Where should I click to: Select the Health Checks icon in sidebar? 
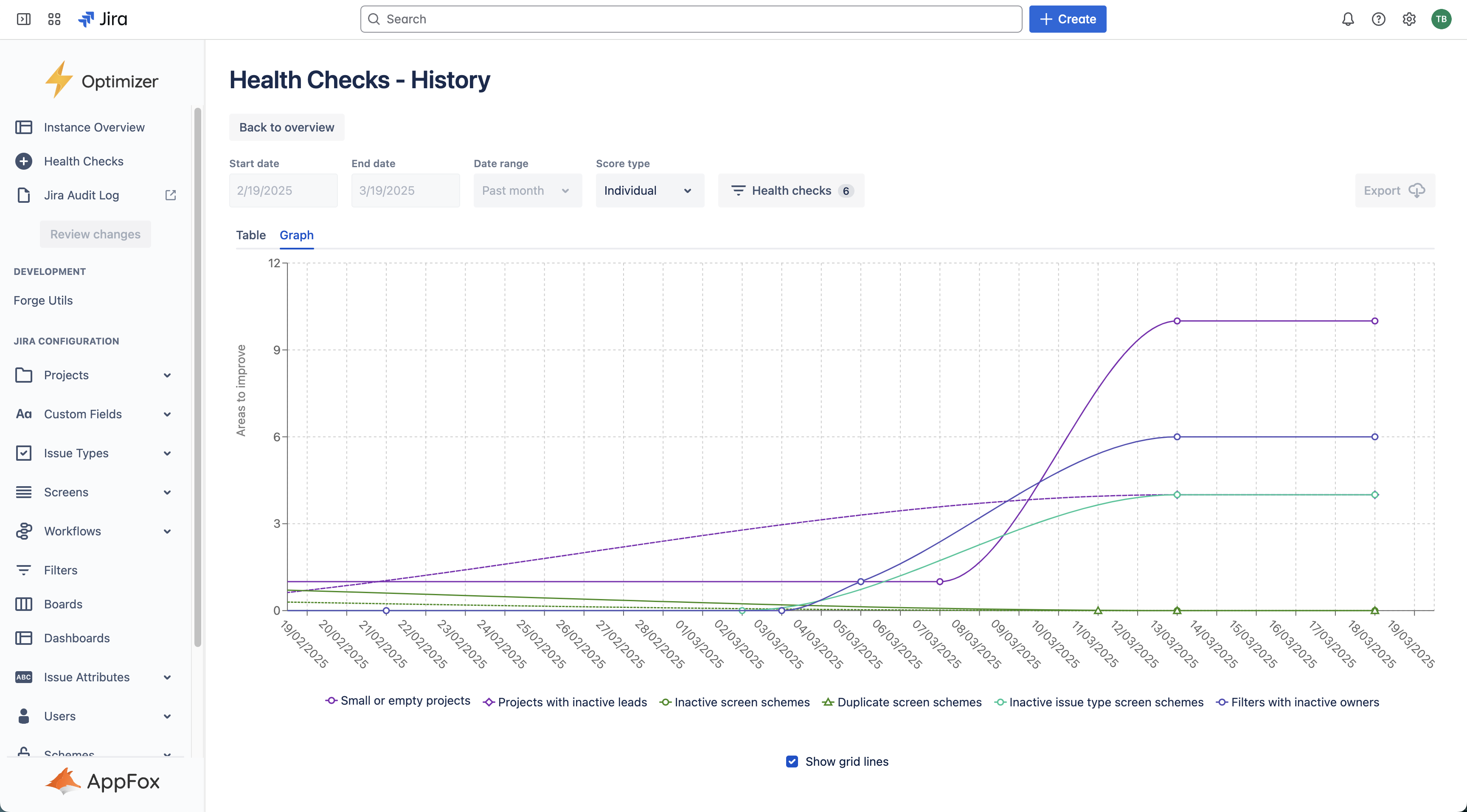23,161
